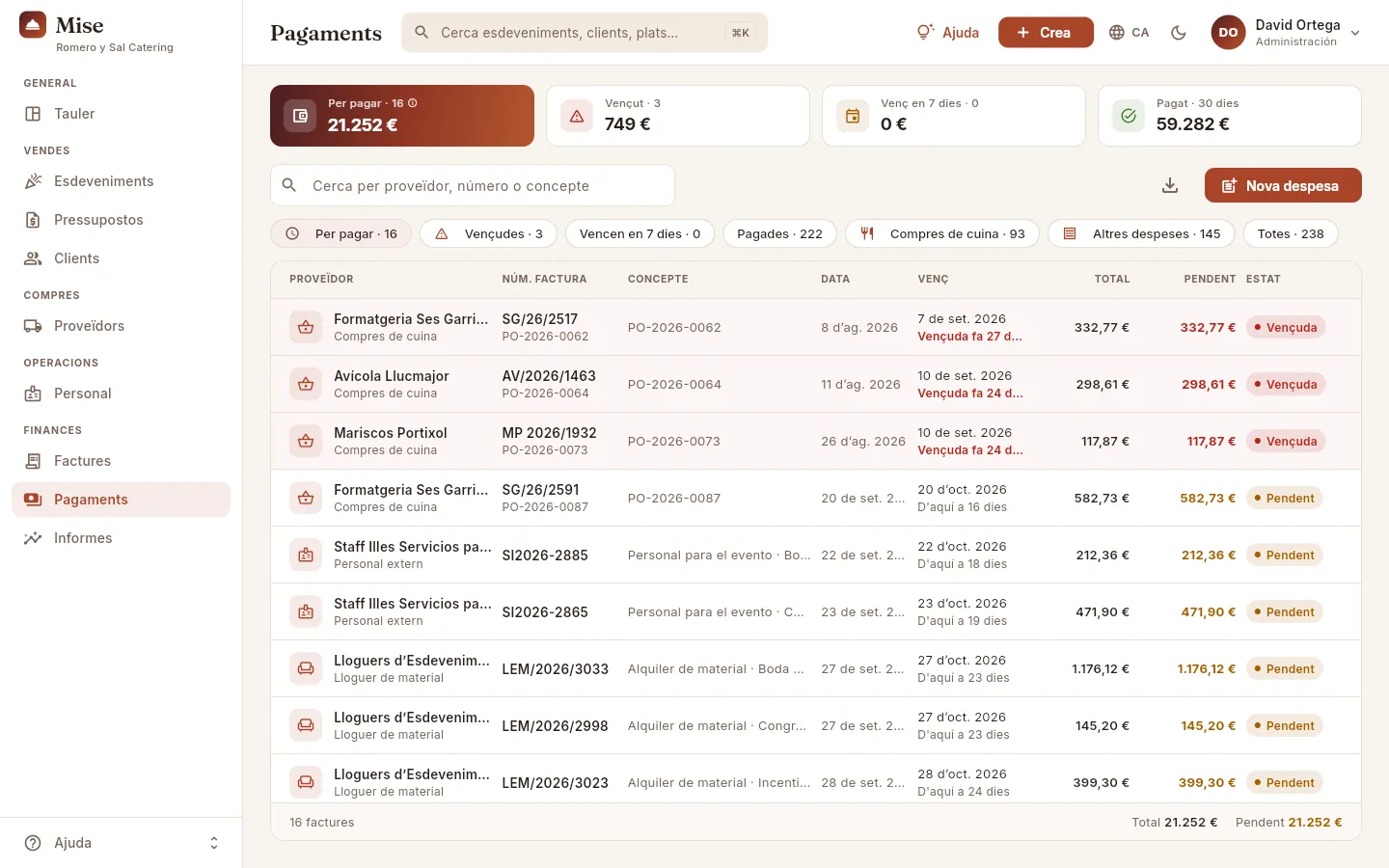Click the info icon next to Per pagar
The height and width of the screenshot is (868, 1389).
(x=413, y=103)
